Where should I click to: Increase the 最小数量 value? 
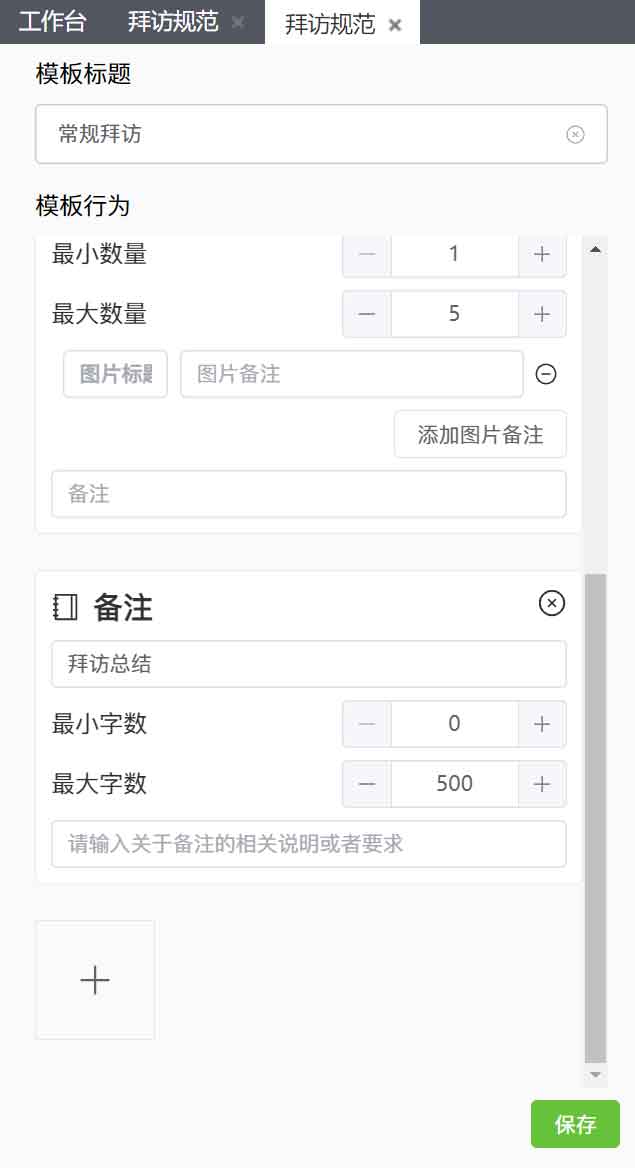pyautogui.click(x=542, y=254)
